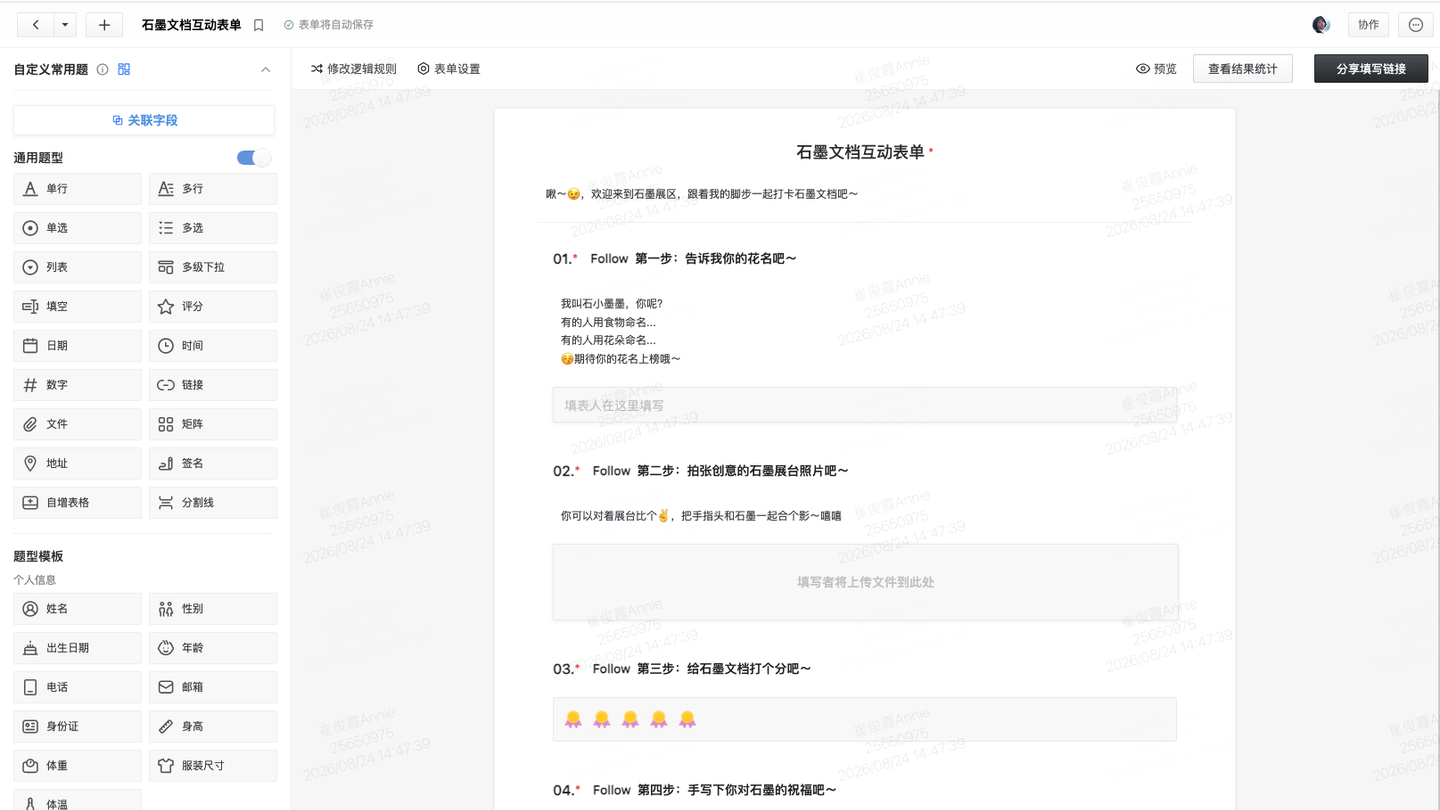
Task: Open 表单设置 form settings
Action: [x=449, y=69]
